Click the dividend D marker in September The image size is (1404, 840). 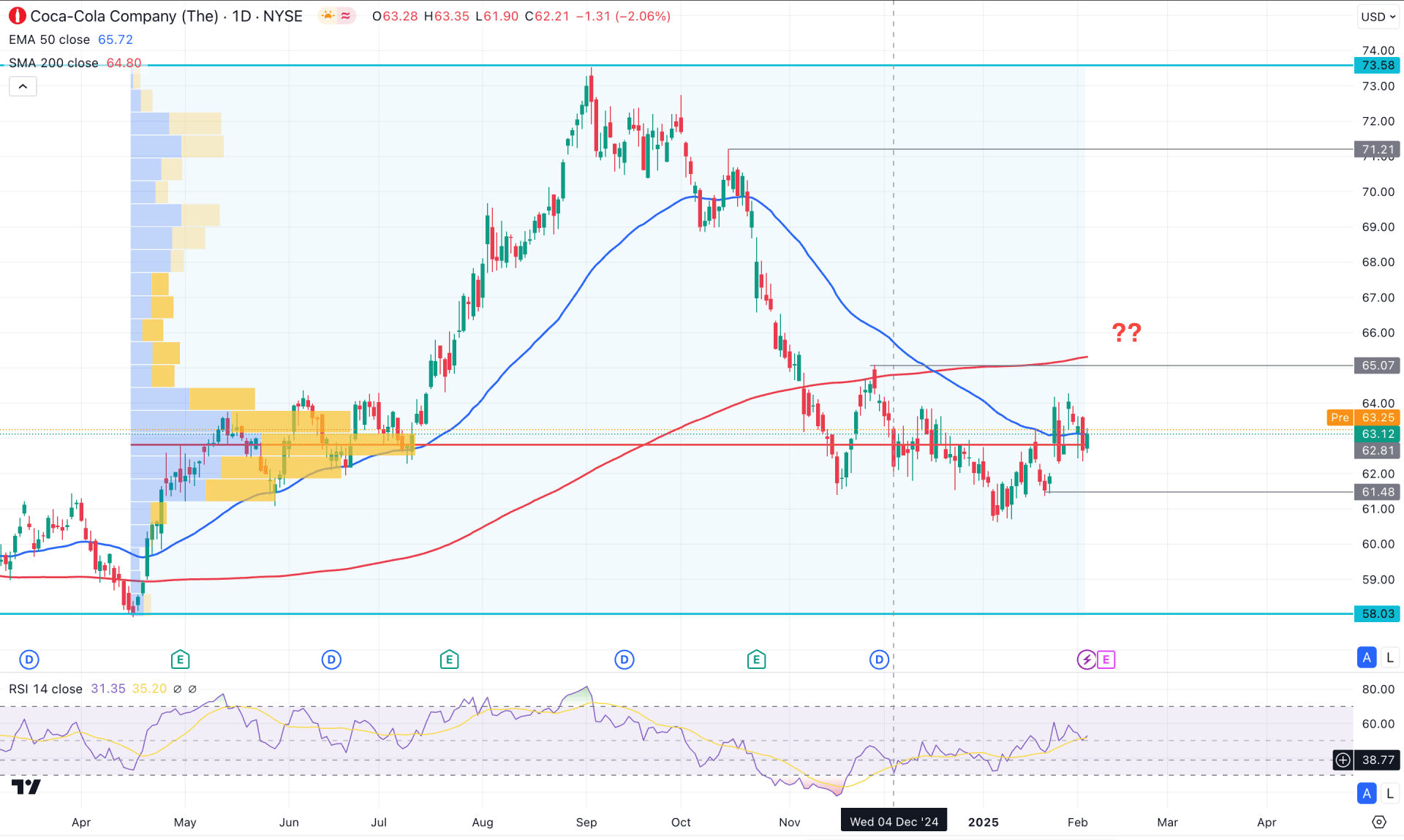point(624,659)
